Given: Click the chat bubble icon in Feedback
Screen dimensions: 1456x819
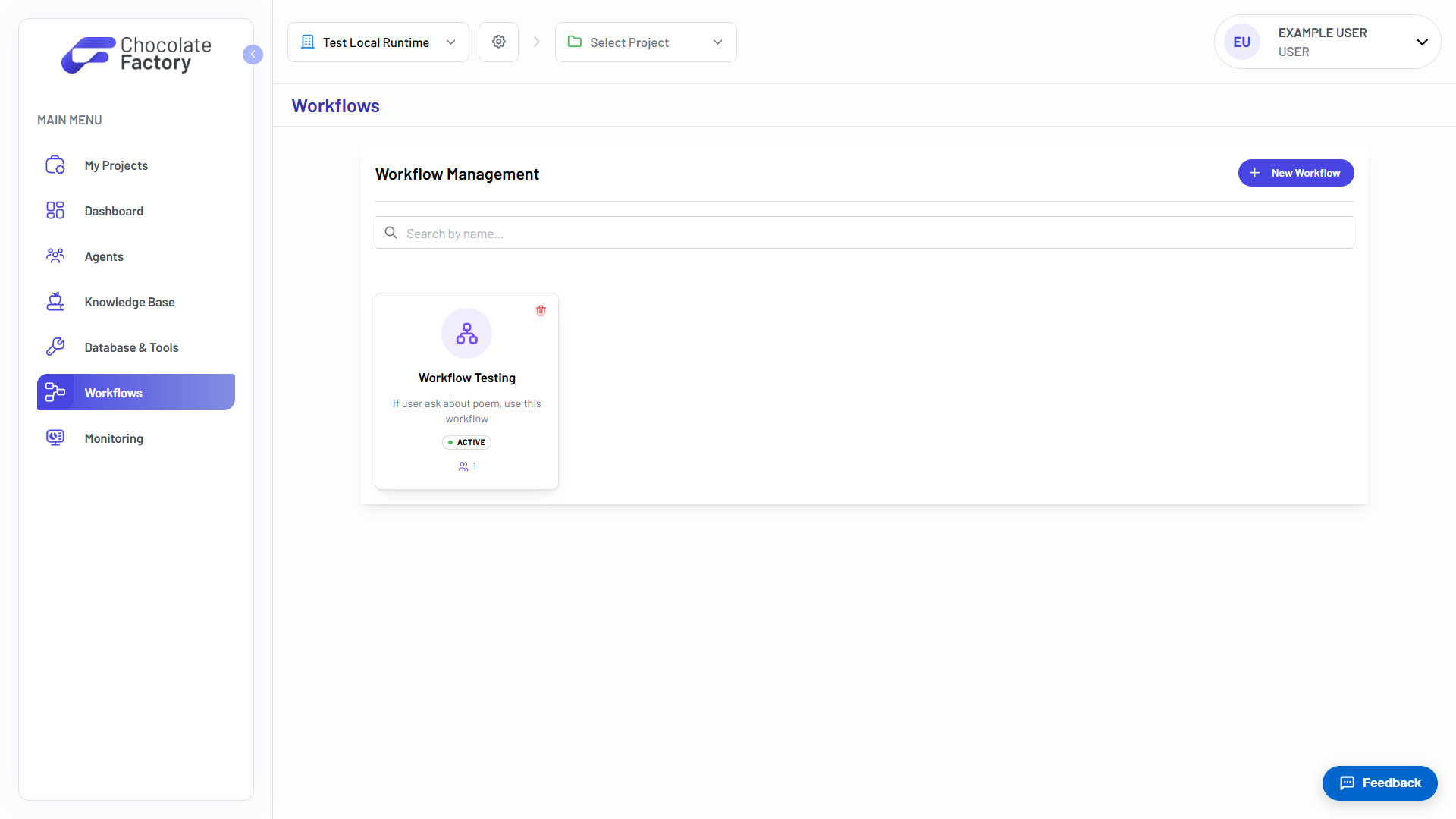Looking at the screenshot, I should [x=1347, y=783].
